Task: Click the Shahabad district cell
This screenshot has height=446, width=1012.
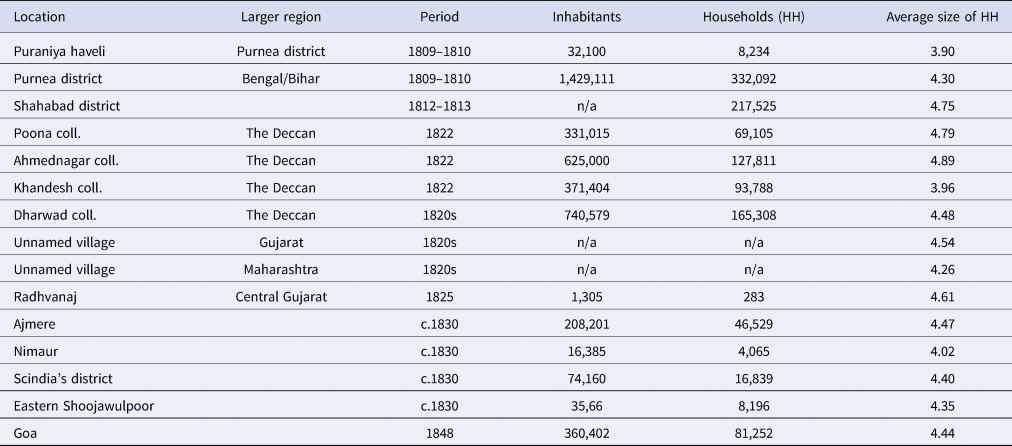Action: click(67, 106)
